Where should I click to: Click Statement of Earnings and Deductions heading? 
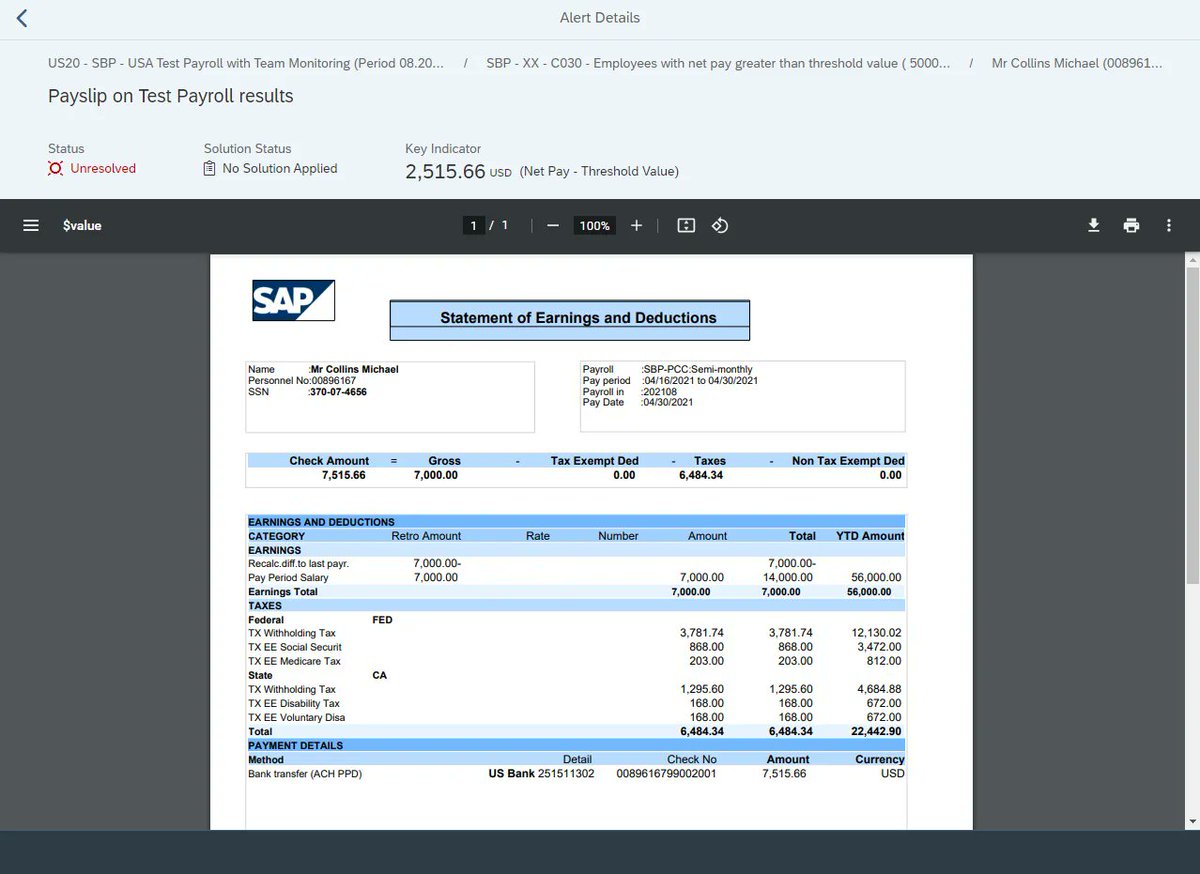click(x=578, y=318)
